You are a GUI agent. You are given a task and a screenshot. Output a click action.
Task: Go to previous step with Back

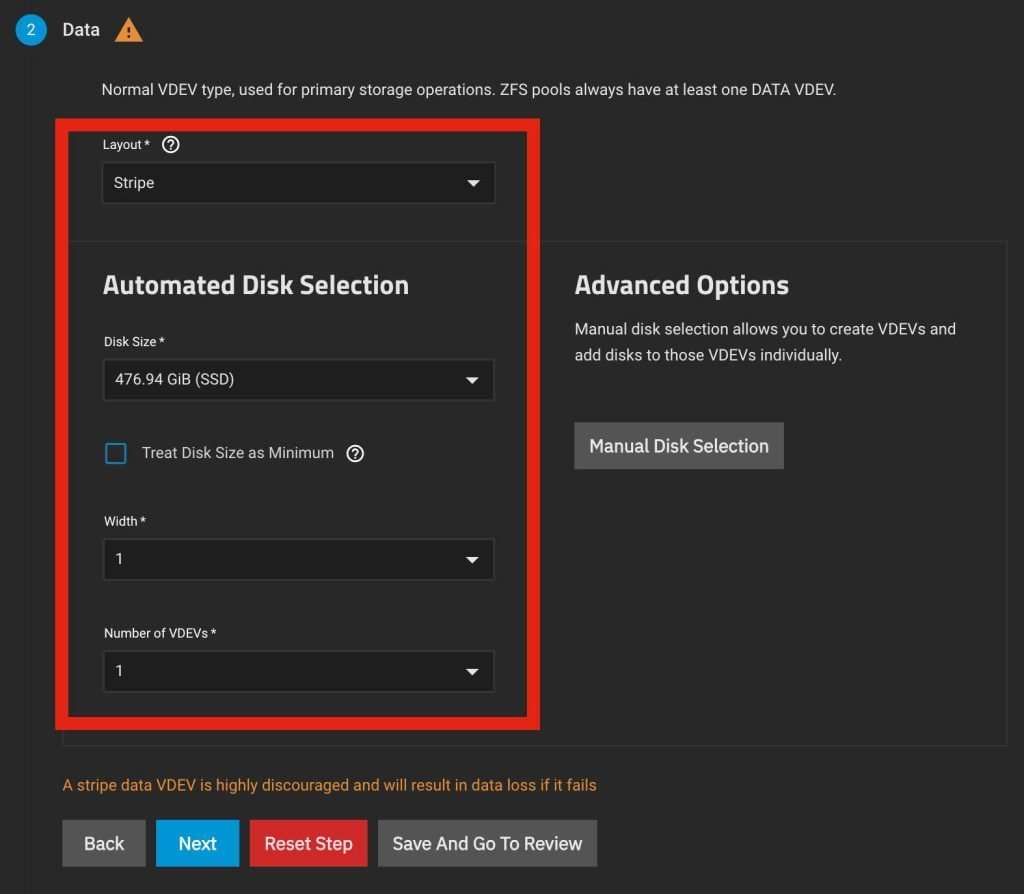pos(104,843)
